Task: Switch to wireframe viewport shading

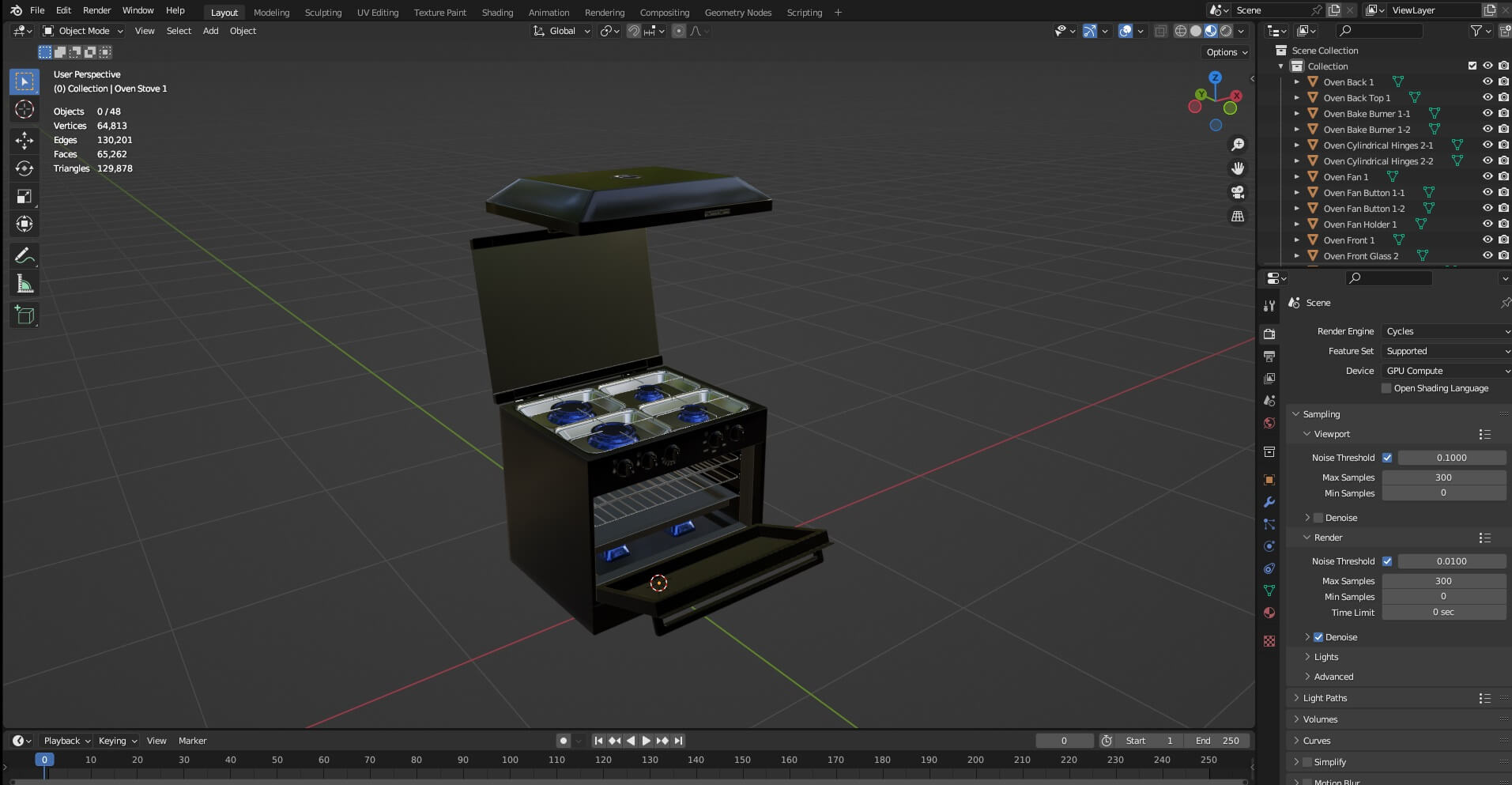Action: point(1181,31)
